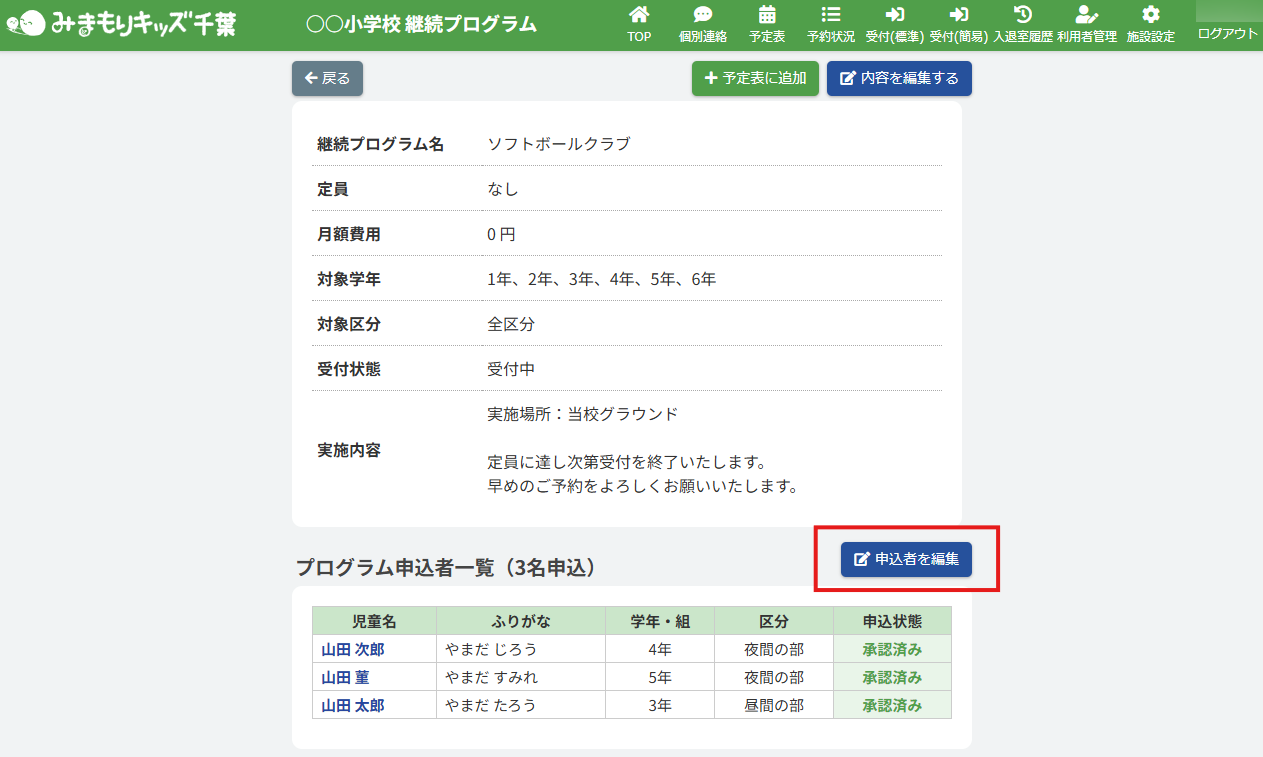Open 受付(標準) sign-in icon
Image resolution: width=1263 pixels, height=757 pixels.
click(x=894, y=15)
